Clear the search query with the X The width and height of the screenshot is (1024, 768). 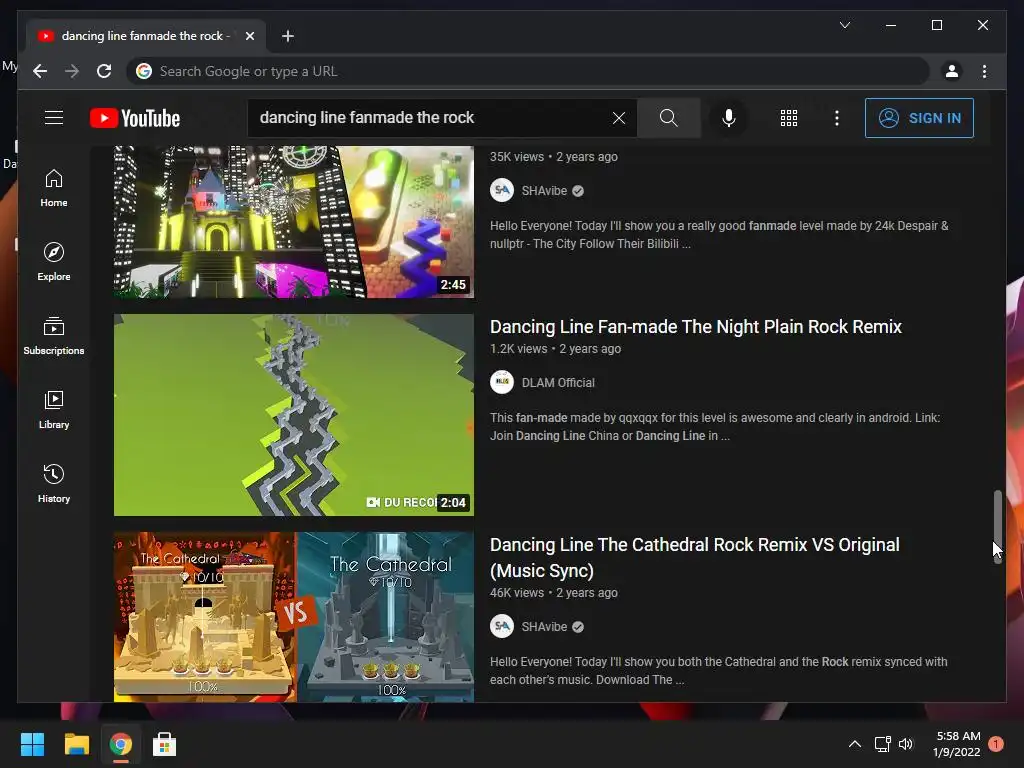coord(618,118)
